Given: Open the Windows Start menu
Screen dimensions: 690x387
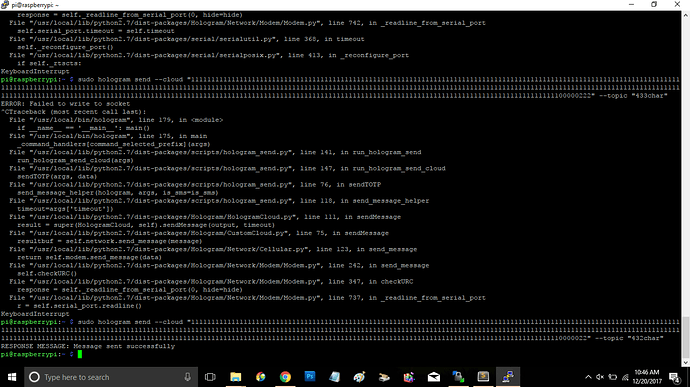Looking at the screenshot, I should [12, 377].
